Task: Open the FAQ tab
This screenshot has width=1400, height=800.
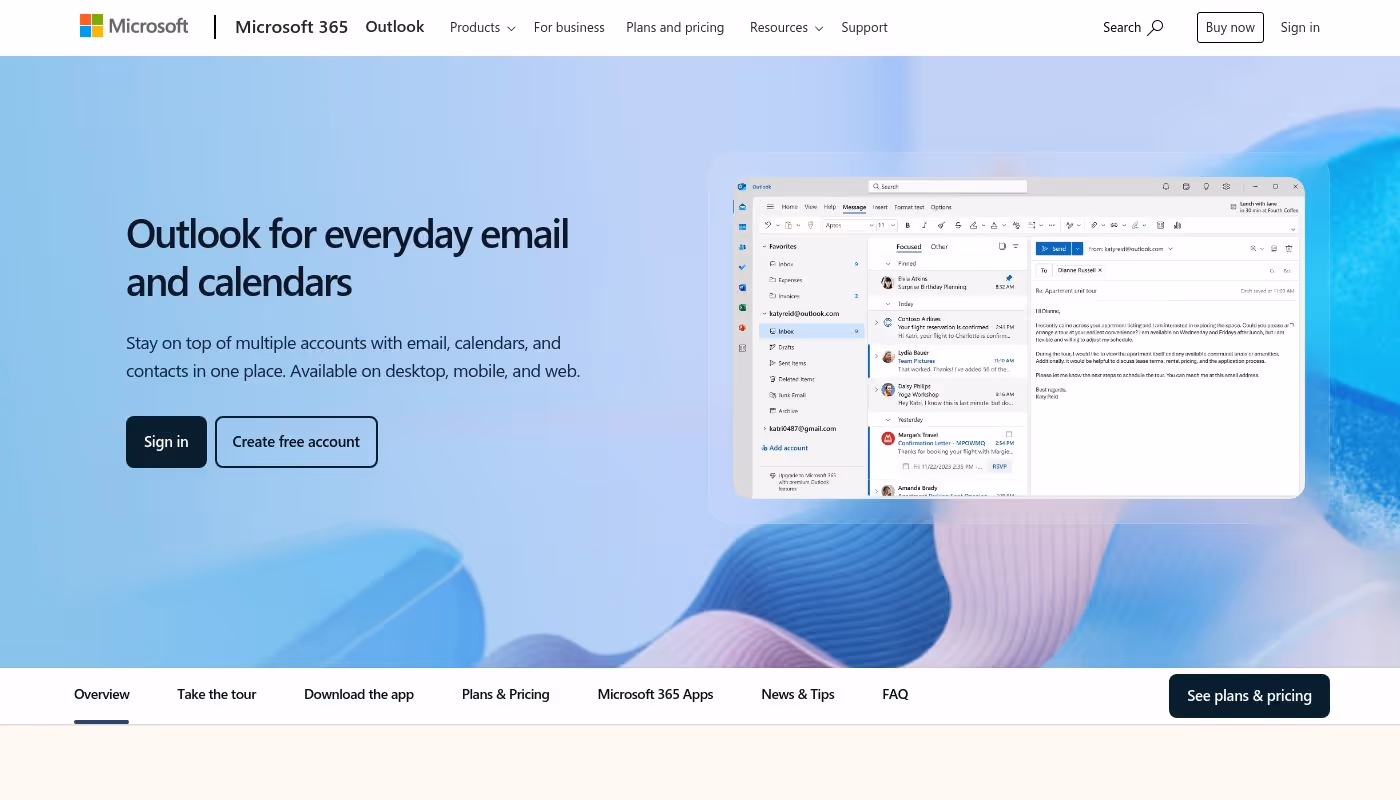Action: click(x=895, y=694)
